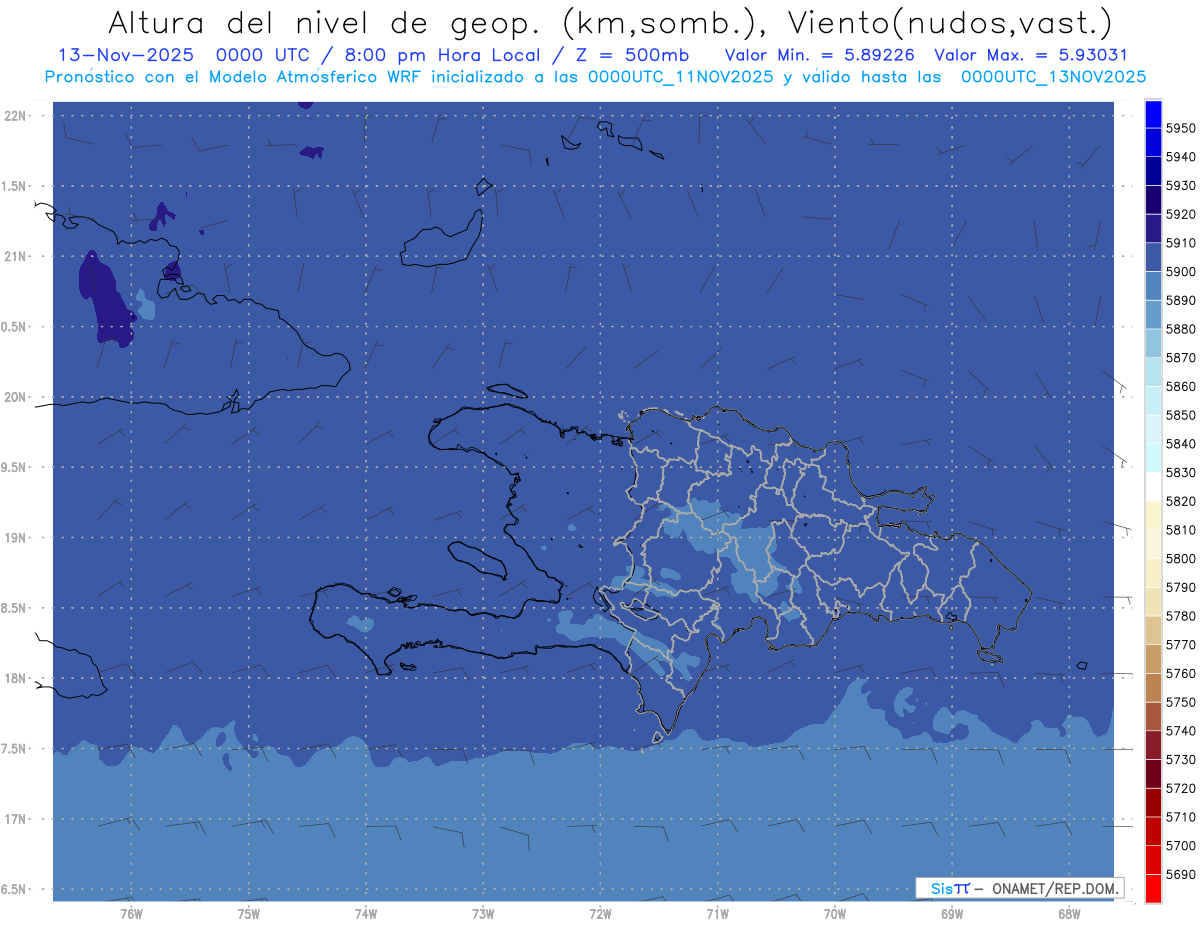Viewport: 1200px width, 927px height.
Task: Click the bright blue swatch above 5950
Action: click(x=1153, y=114)
